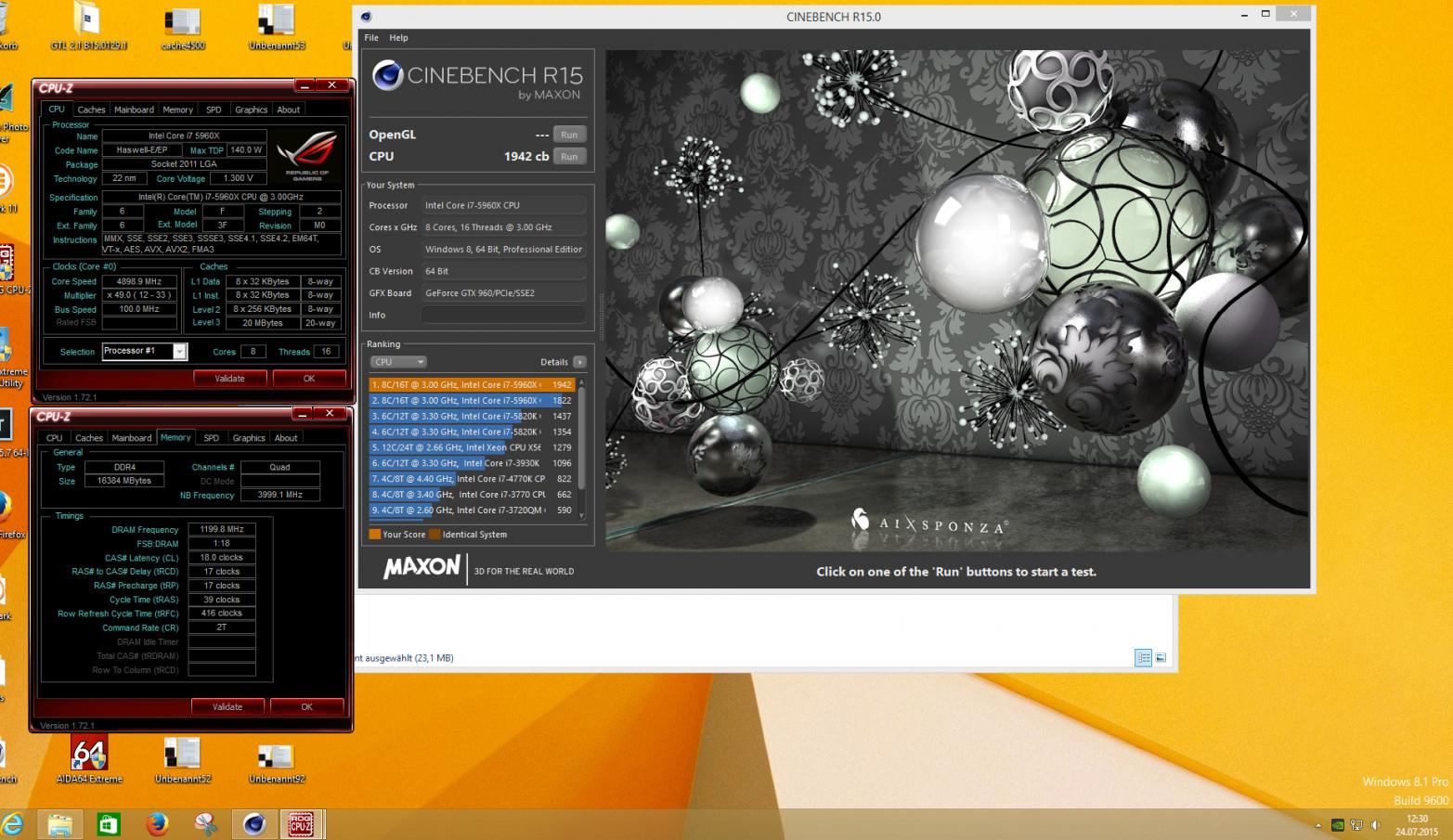Expand ranking Details arrow button
This screenshot has height=840, width=1453.
coord(579,362)
